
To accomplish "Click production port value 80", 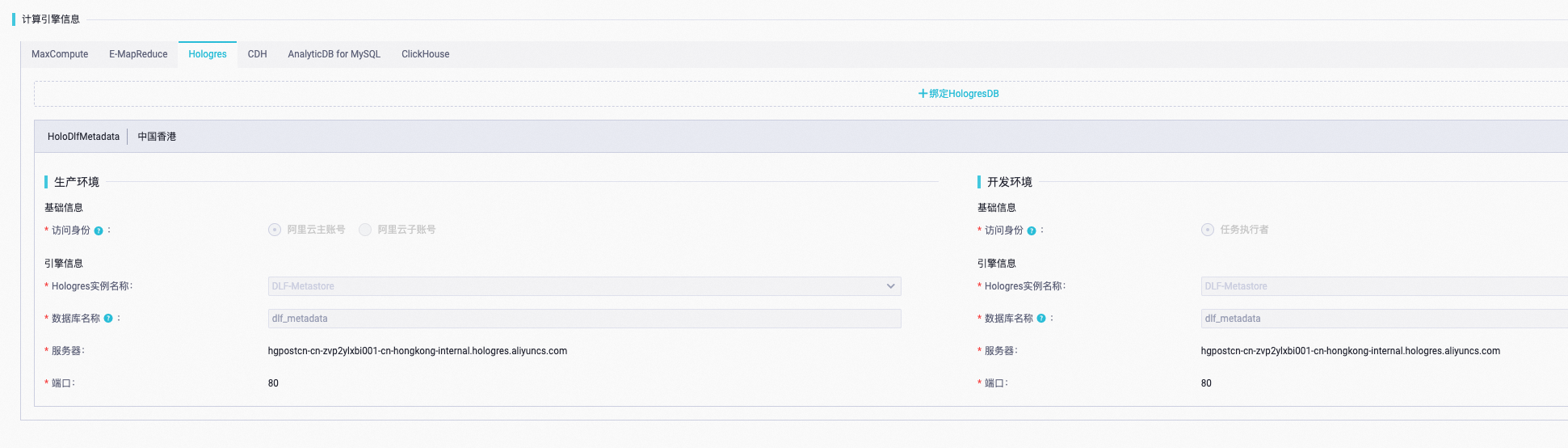I will [x=273, y=383].
